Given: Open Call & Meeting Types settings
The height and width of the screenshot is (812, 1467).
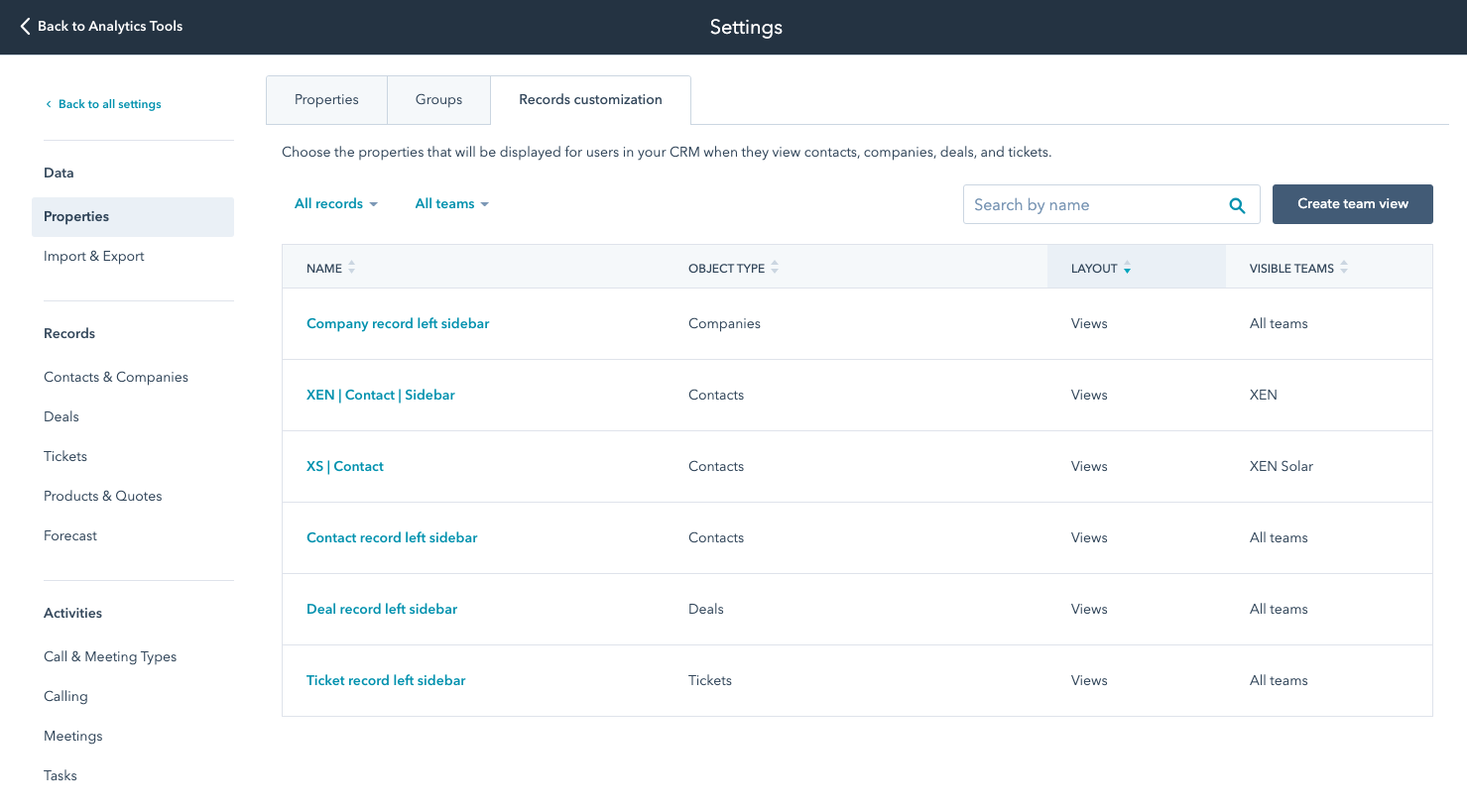Looking at the screenshot, I should [x=110, y=657].
